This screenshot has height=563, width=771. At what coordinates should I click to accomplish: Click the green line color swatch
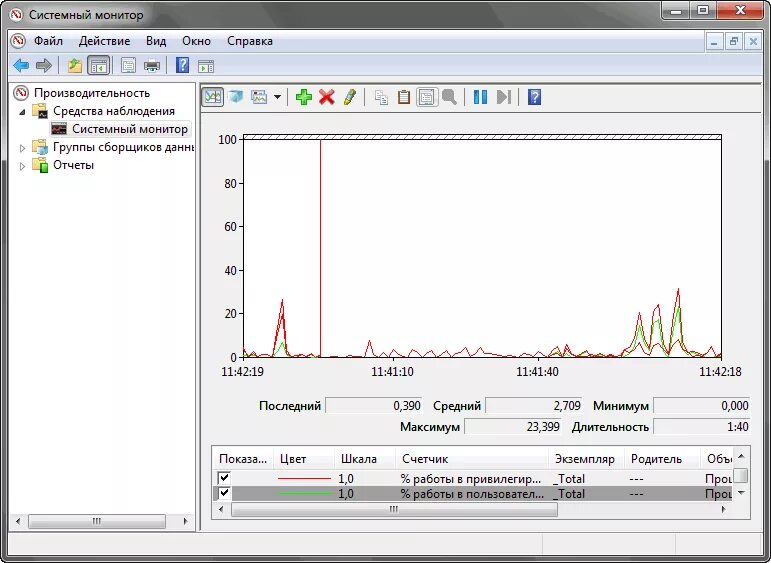click(x=304, y=493)
